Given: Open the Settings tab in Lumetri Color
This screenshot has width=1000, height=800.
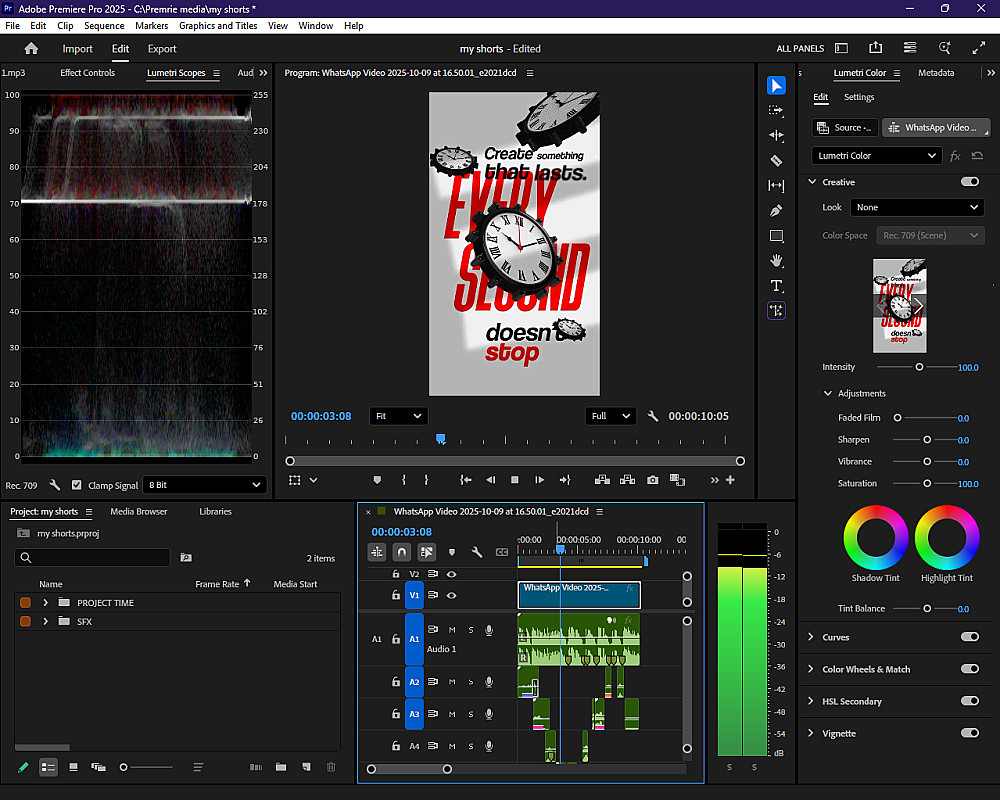Looking at the screenshot, I should 859,97.
